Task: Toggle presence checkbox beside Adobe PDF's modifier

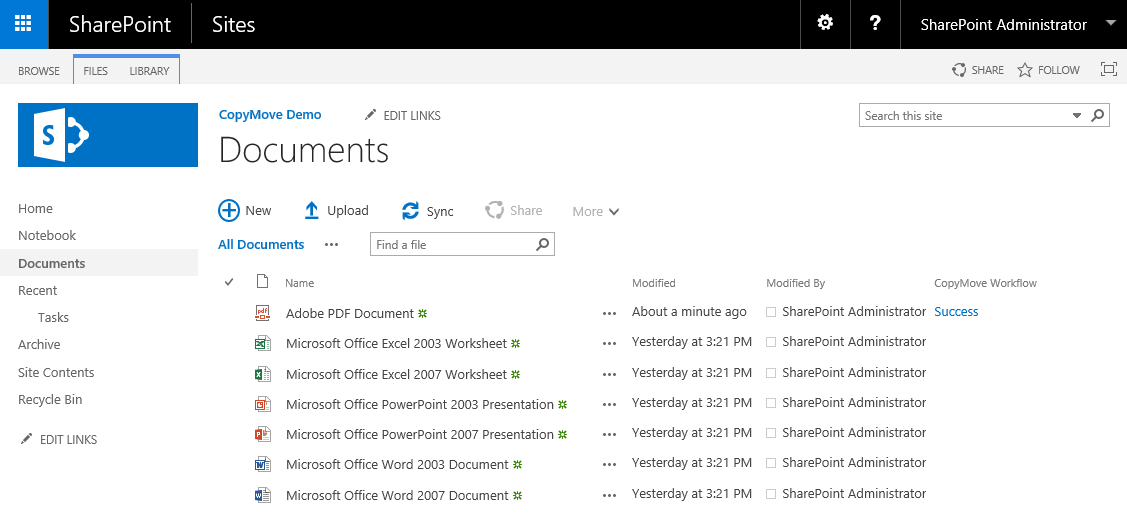Action: point(771,312)
